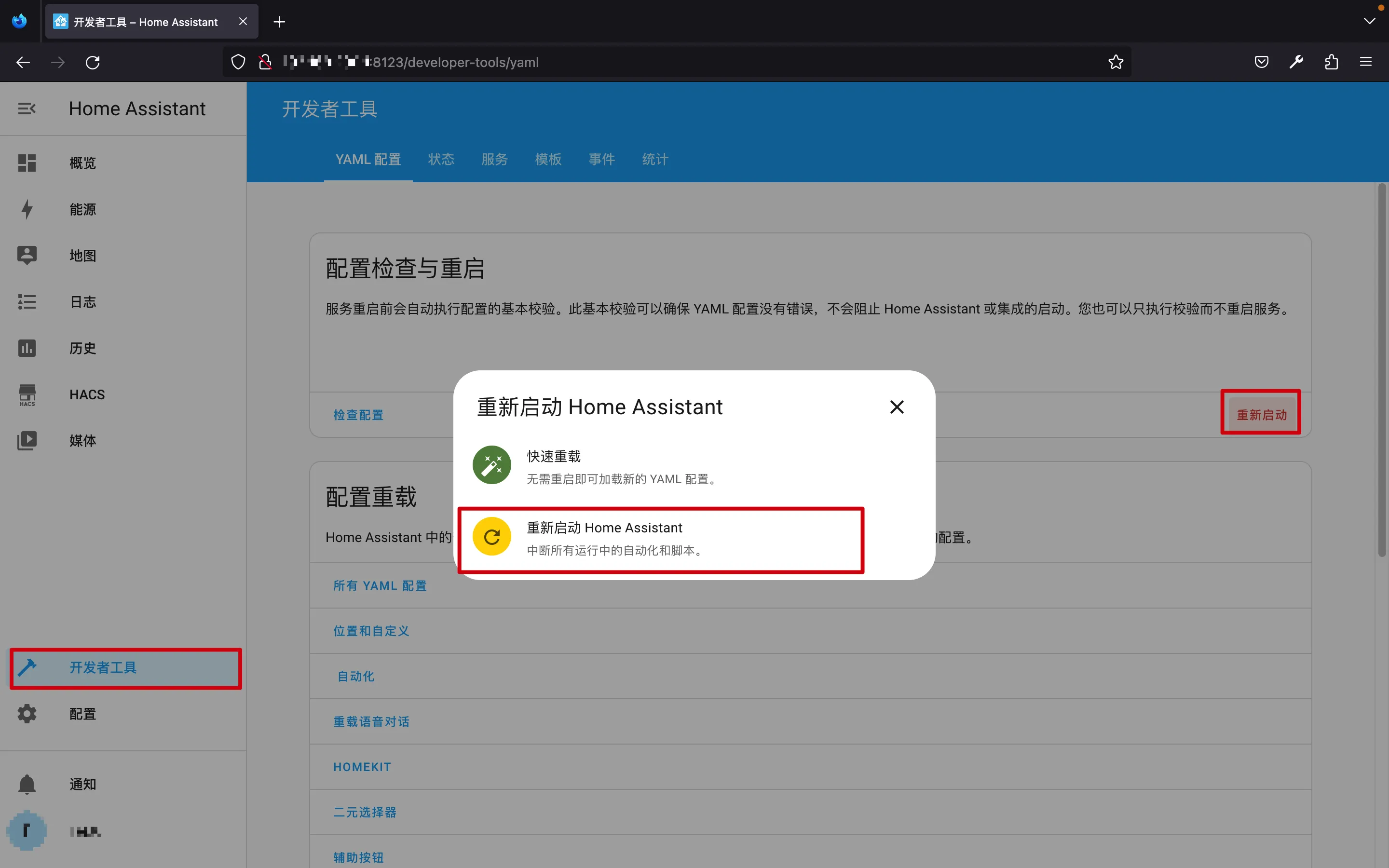
Task: Expand the browser tab list chevron
Action: (x=1369, y=21)
